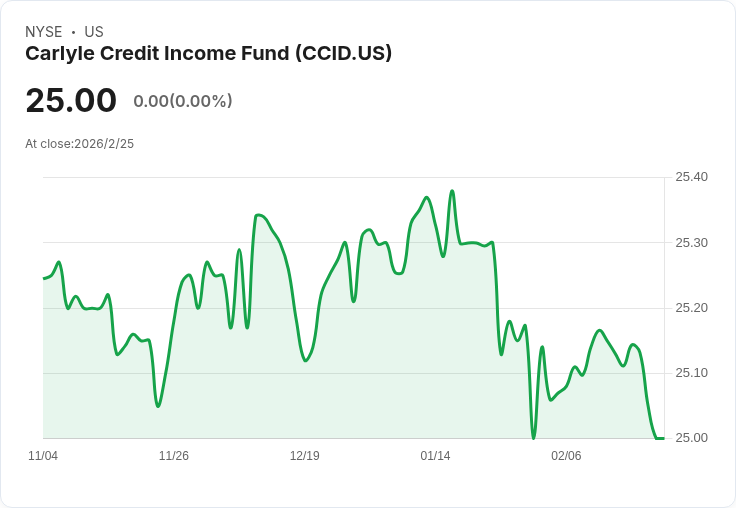The width and height of the screenshot is (736, 508).
Task: Click the Carlyle Credit Income Fund title
Action: tap(208, 54)
